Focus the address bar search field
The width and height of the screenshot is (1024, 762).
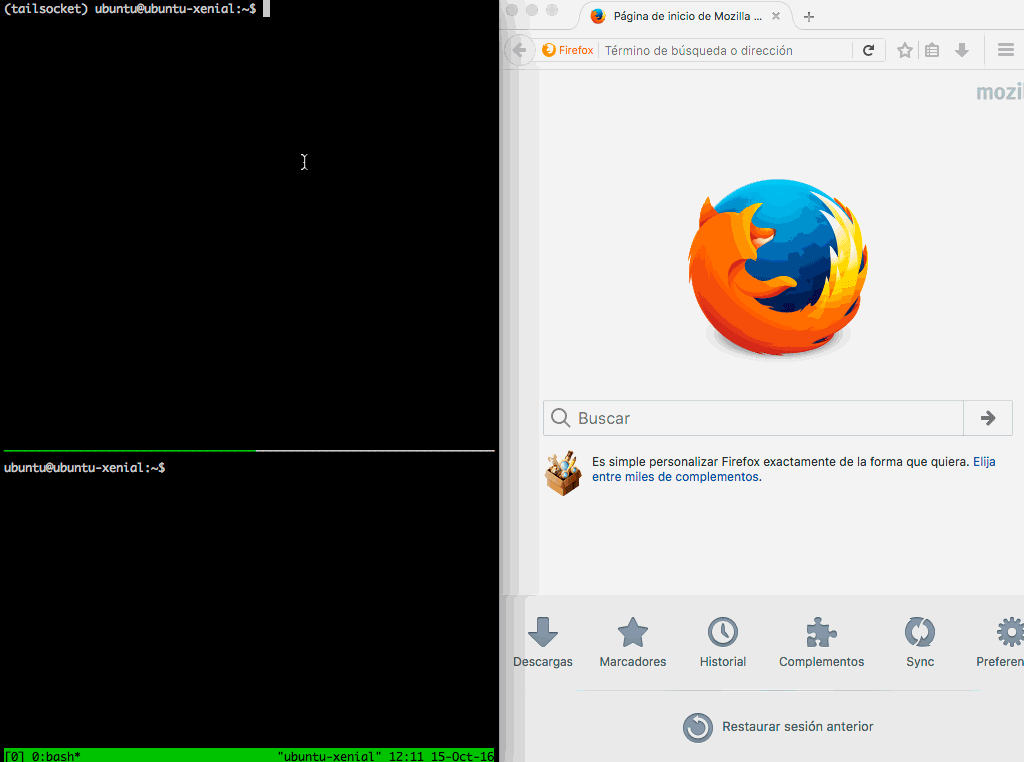[726, 50]
